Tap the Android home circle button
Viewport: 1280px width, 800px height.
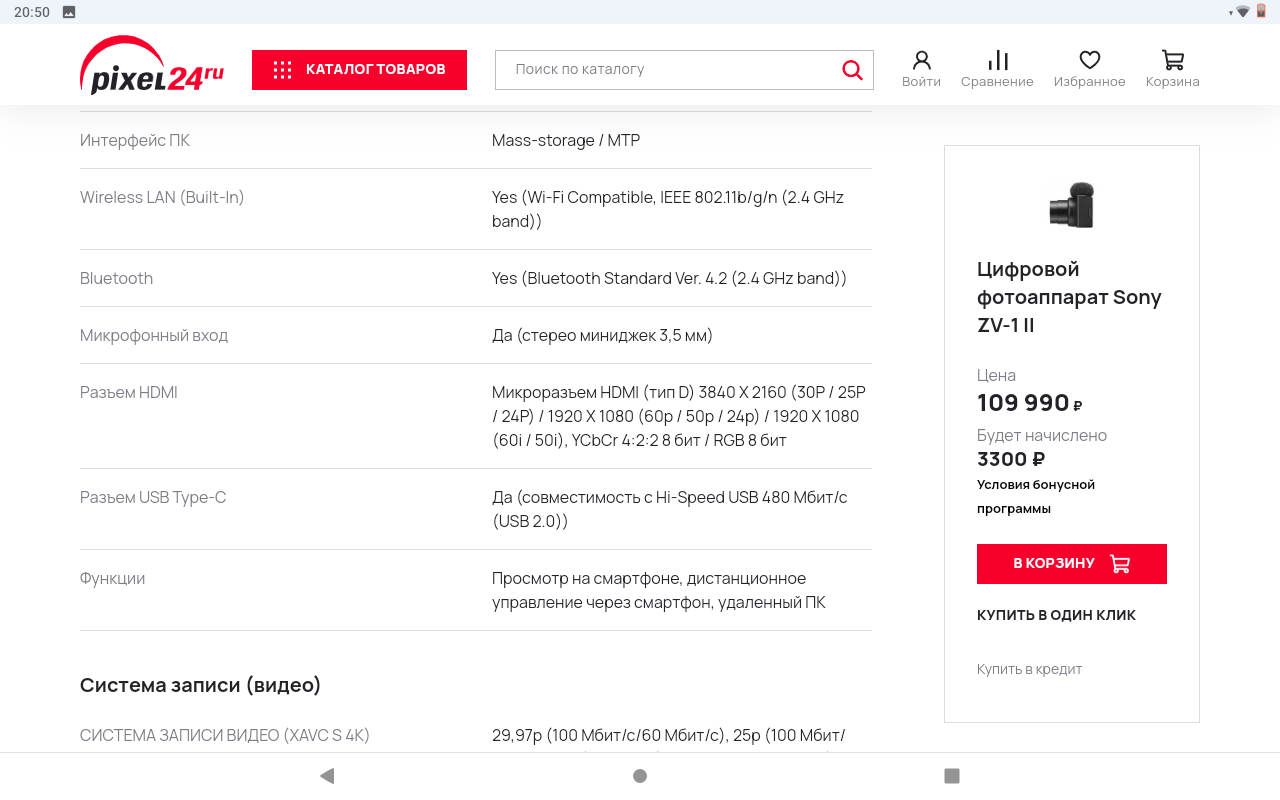click(x=640, y=776)
